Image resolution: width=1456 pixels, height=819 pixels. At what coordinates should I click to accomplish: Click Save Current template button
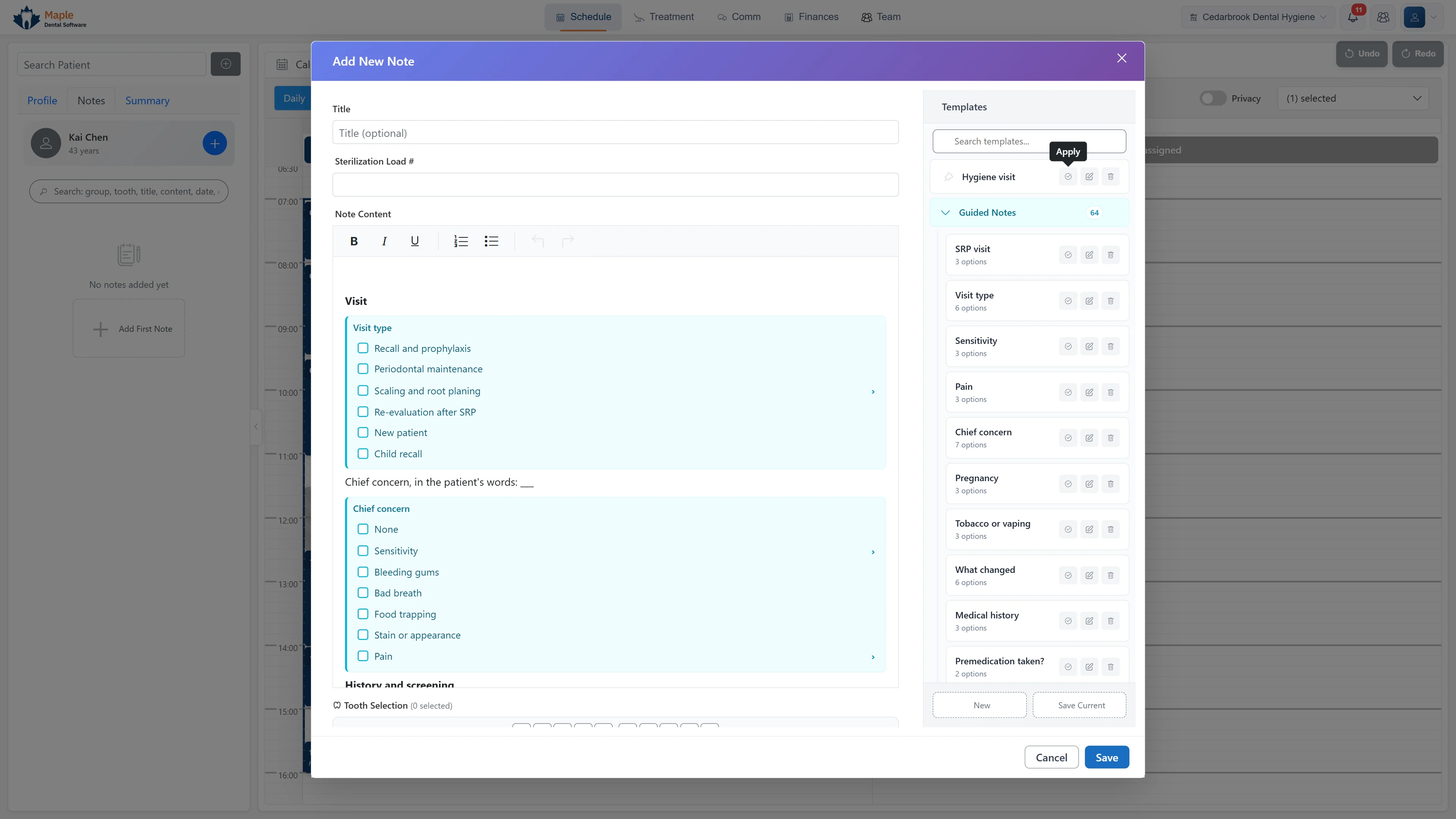coord(1081,705)
